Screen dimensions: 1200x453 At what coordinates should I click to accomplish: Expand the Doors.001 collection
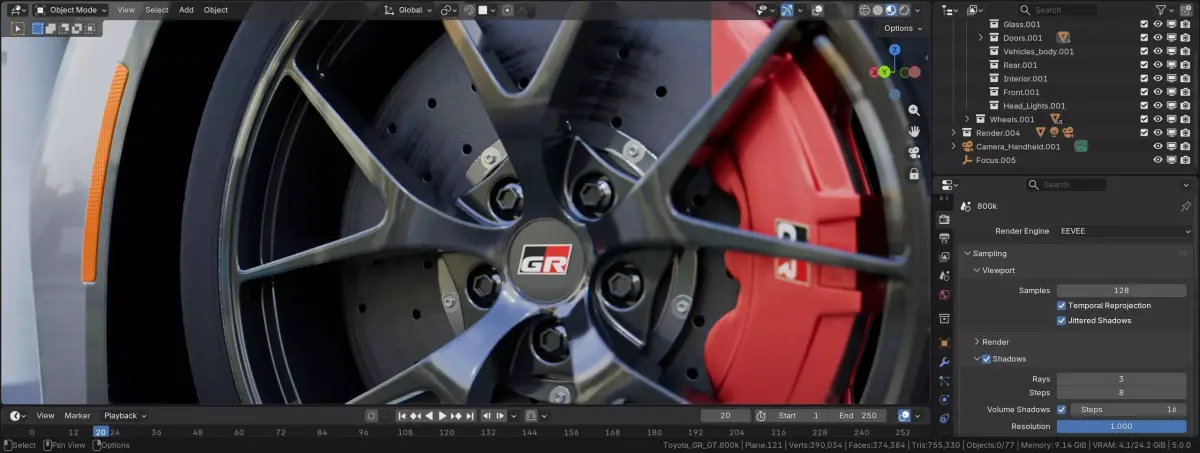[980, 37]
